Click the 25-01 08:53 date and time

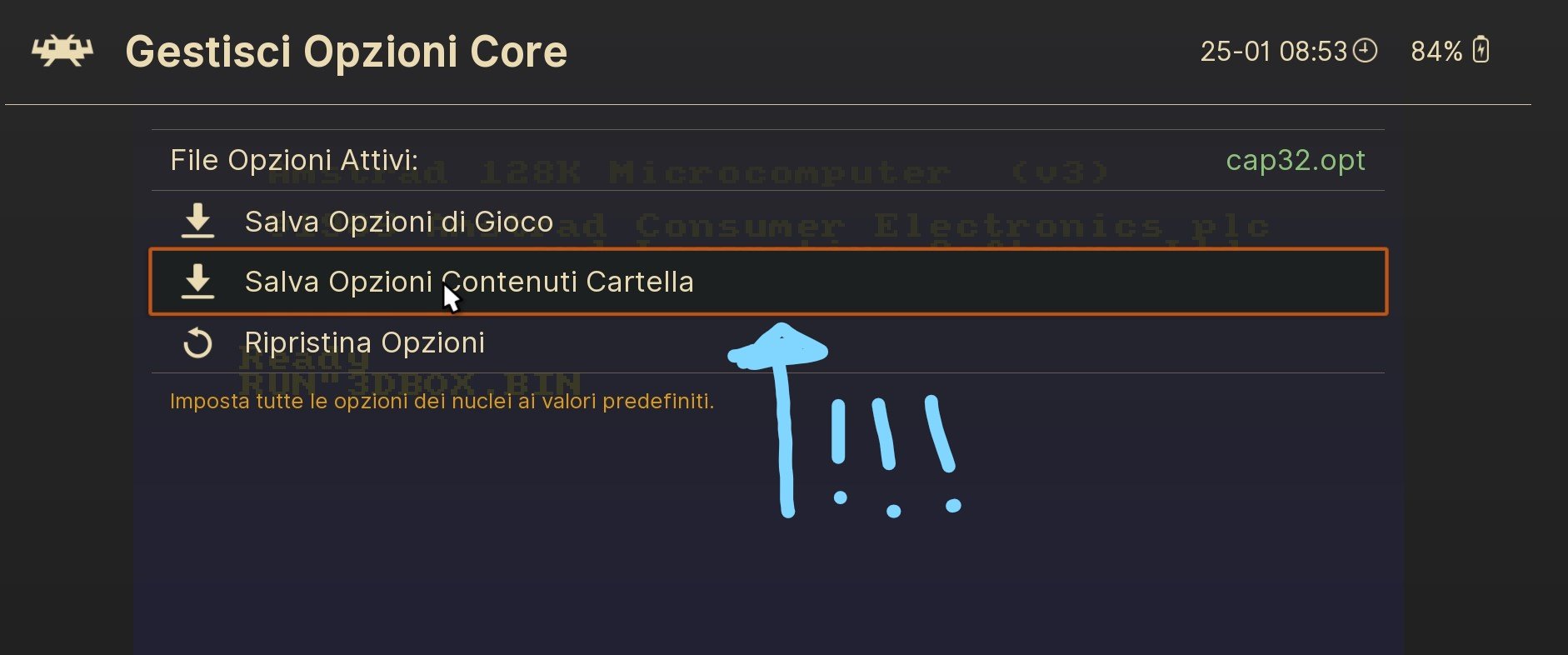click(x=1273, y=52)
